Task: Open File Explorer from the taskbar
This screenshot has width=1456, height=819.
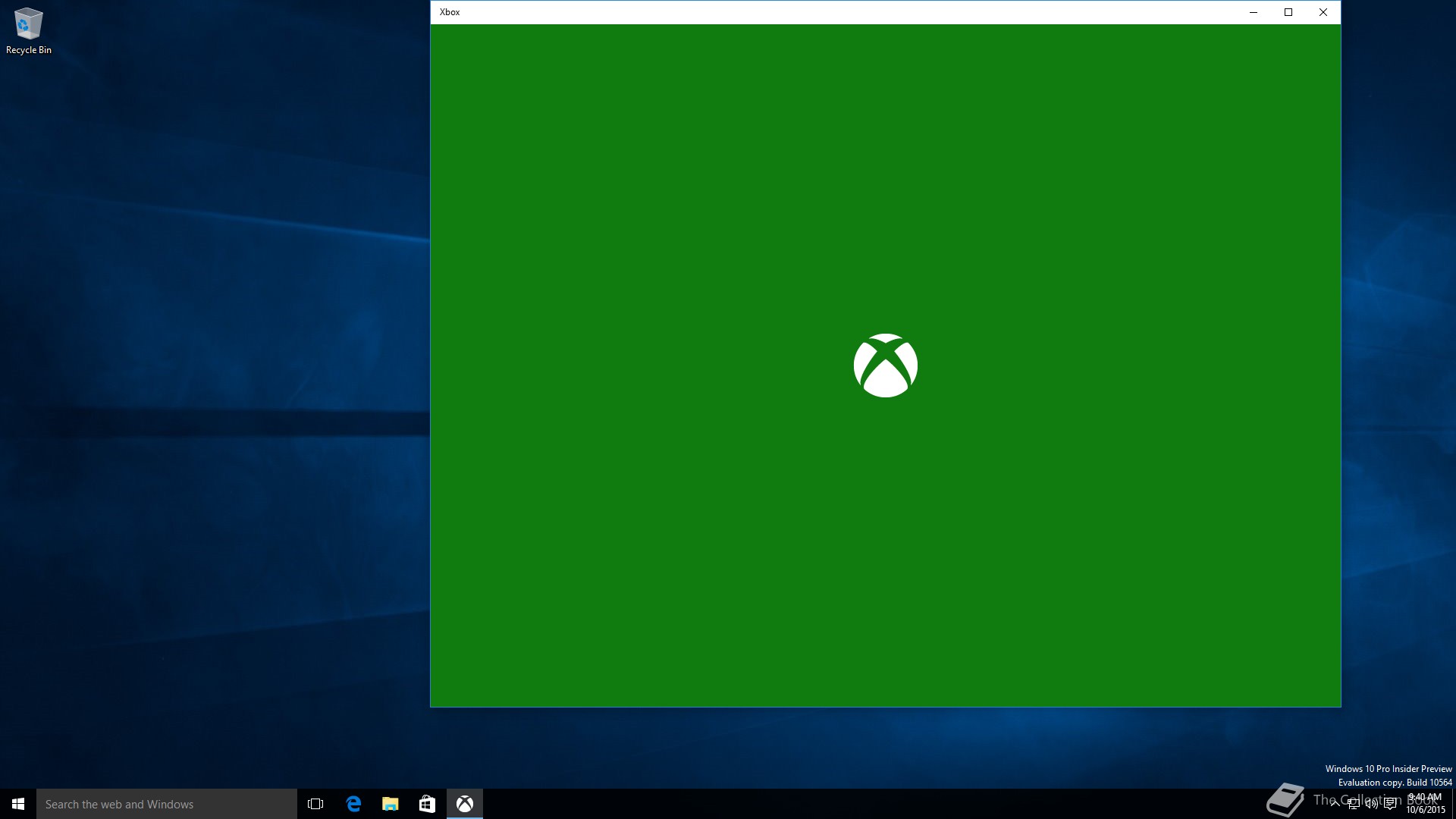Action: pos(390,804)
